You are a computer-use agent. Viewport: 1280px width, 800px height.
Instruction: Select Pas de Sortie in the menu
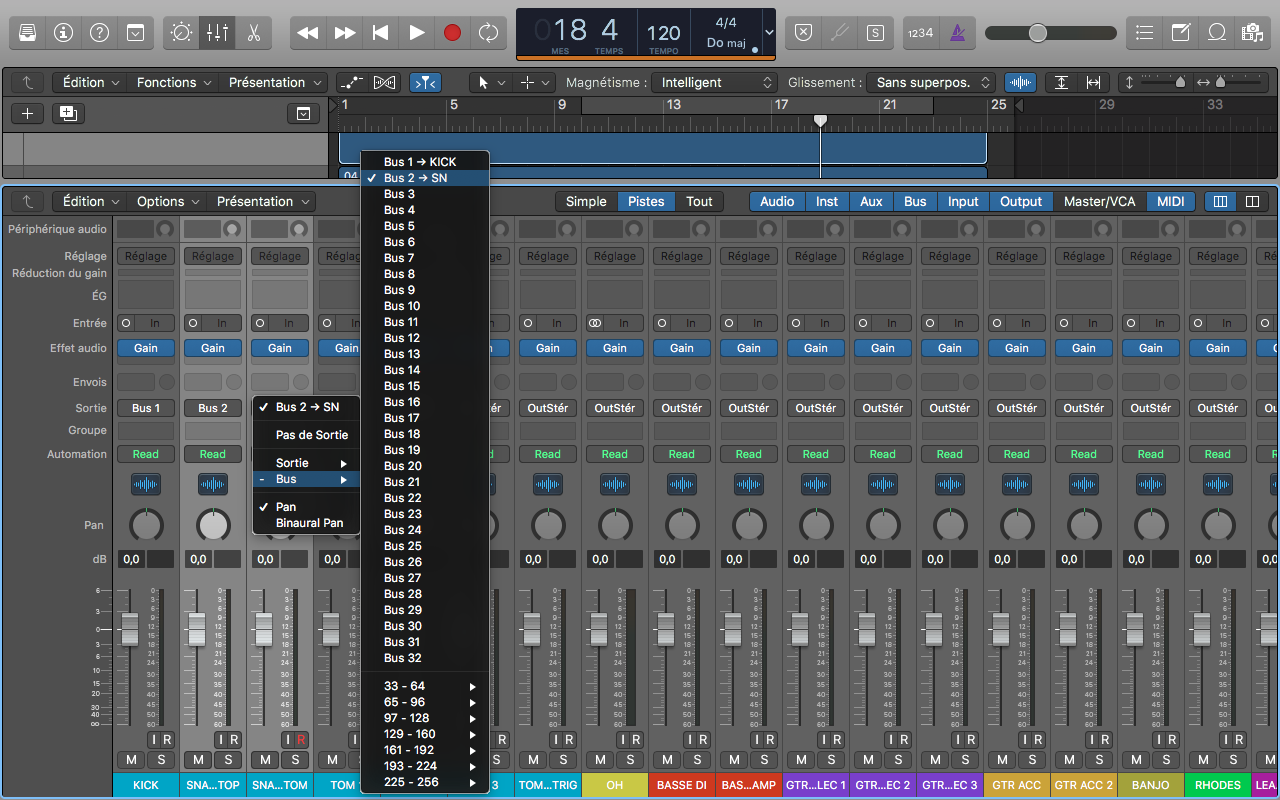pyautogui.click(x=306, y=435)
